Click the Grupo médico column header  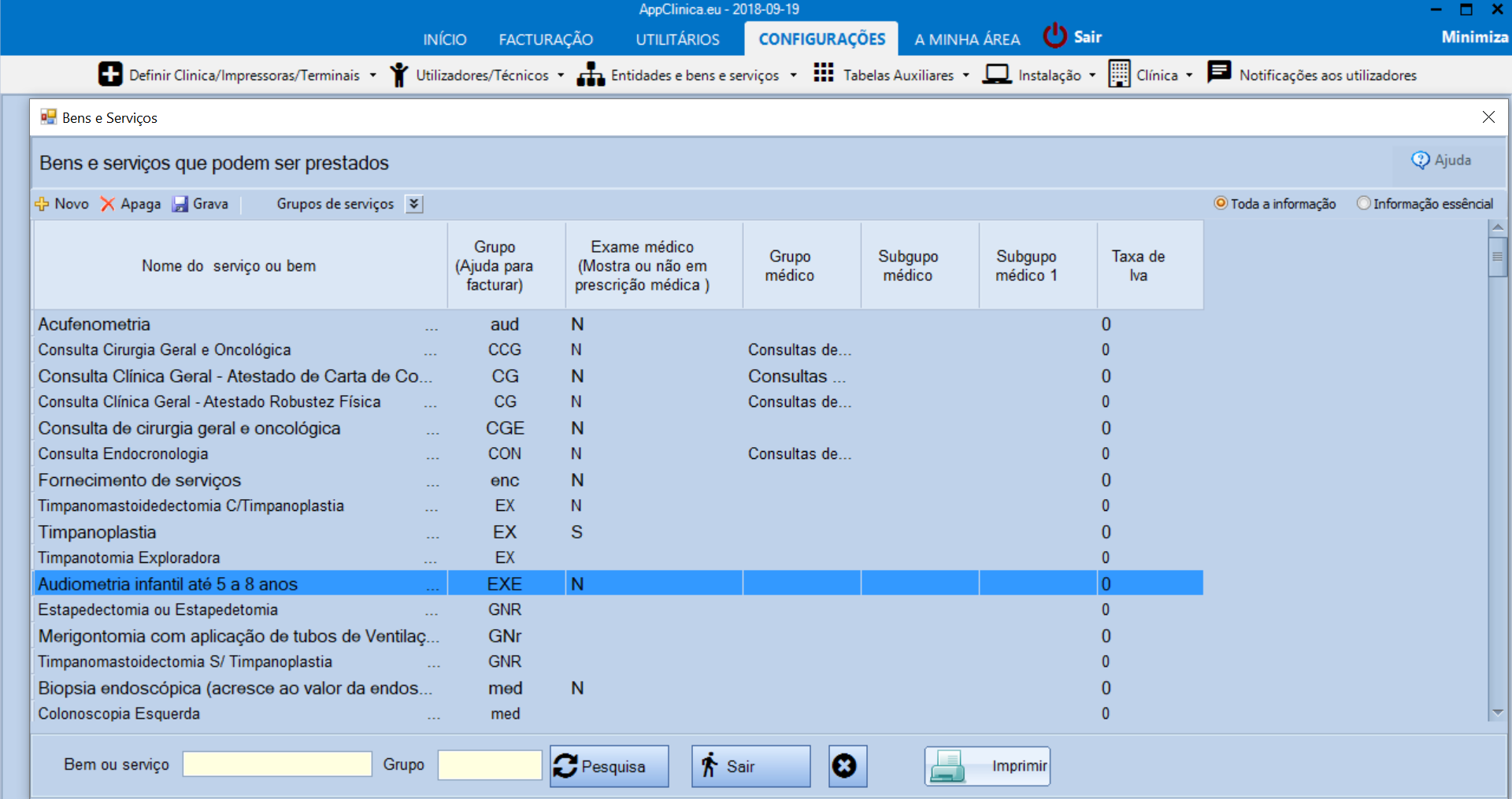[802, 265]
